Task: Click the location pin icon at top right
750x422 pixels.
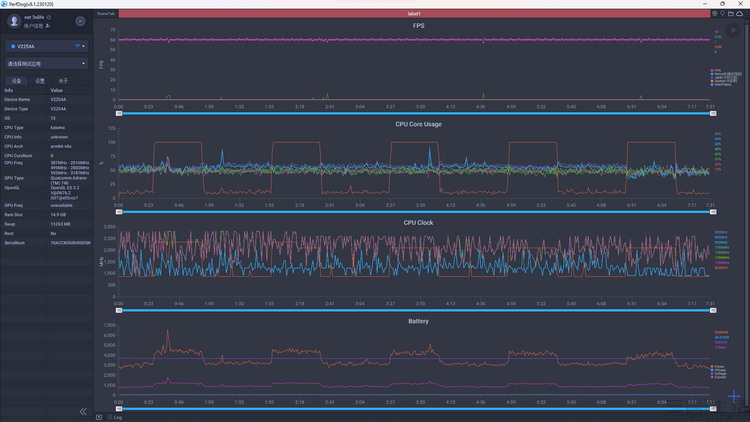Action: [x=723, y=13]
